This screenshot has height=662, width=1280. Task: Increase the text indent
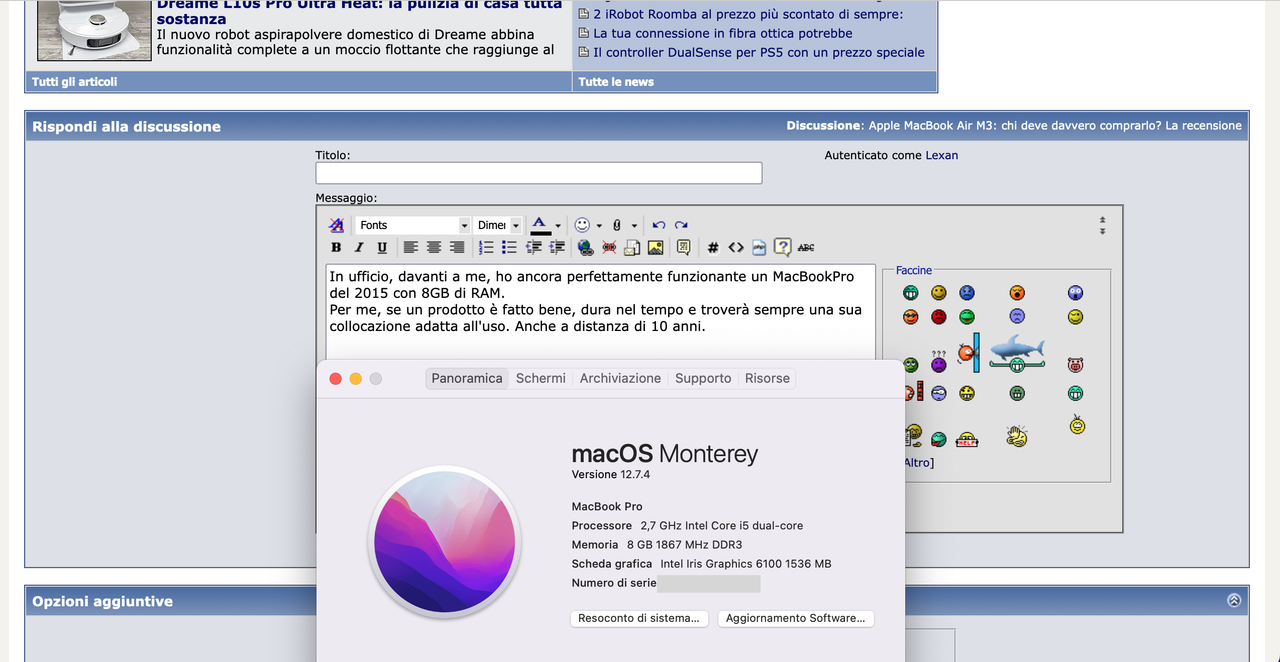(x=557, y=247)
